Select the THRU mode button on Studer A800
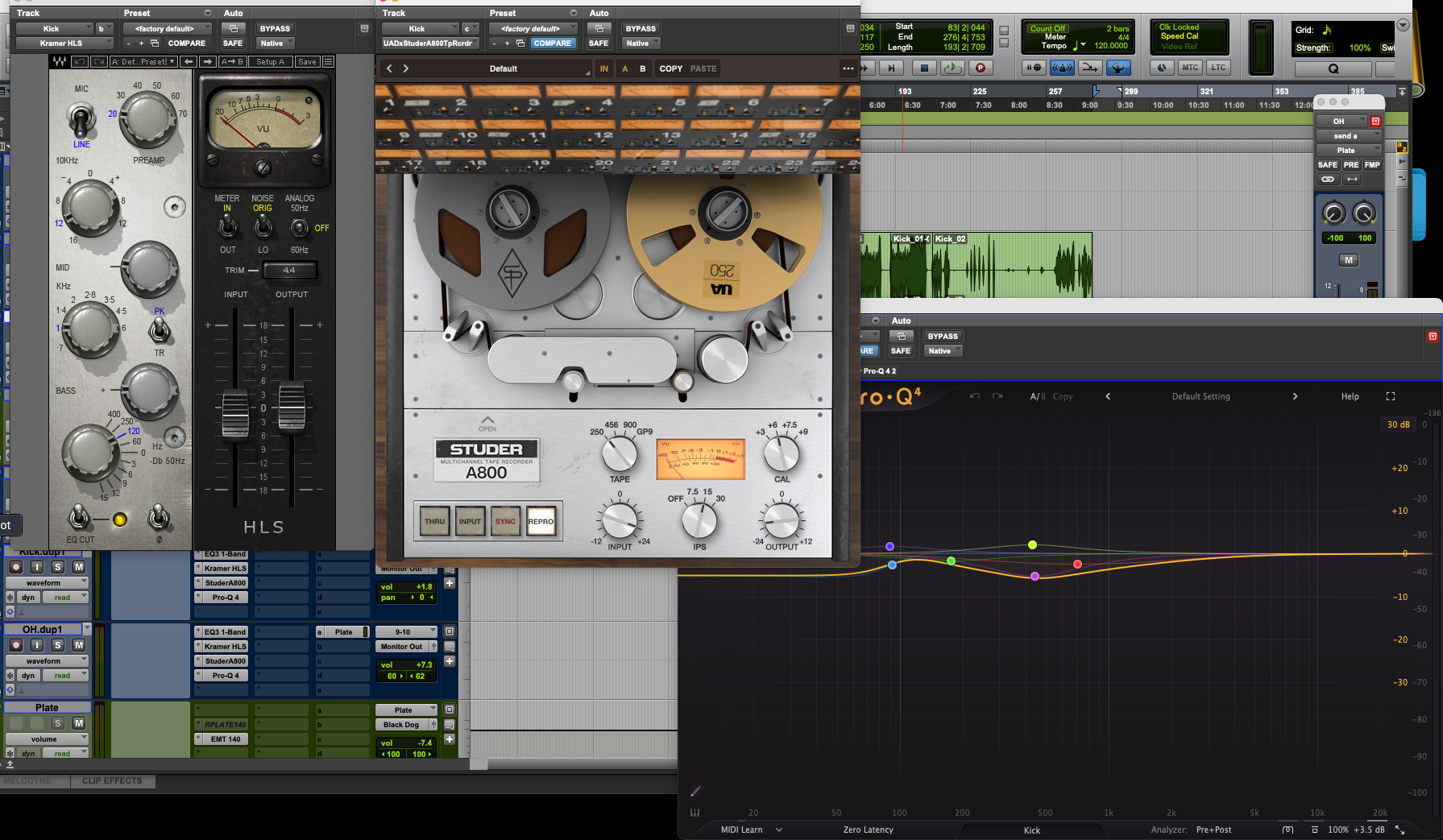 tap(434, 521)
